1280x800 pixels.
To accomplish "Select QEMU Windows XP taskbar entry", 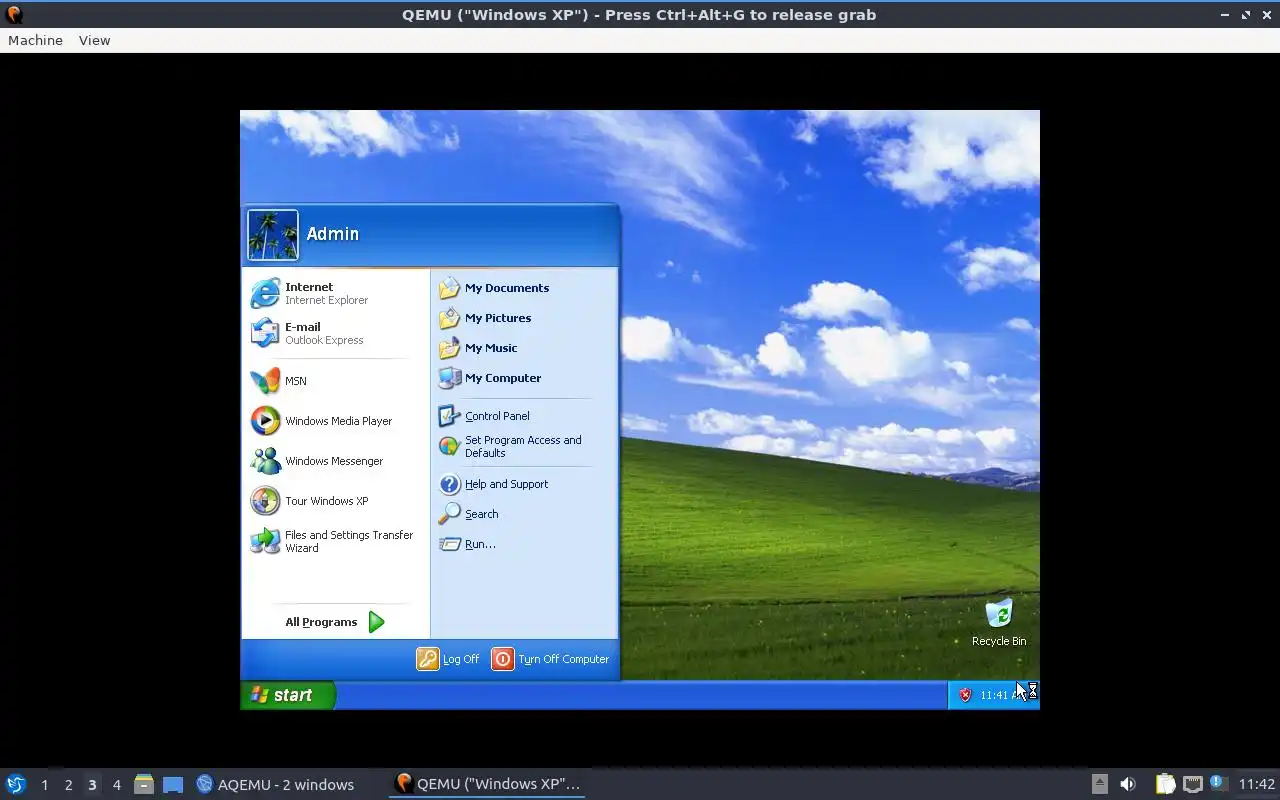I will tap(488, 784).
